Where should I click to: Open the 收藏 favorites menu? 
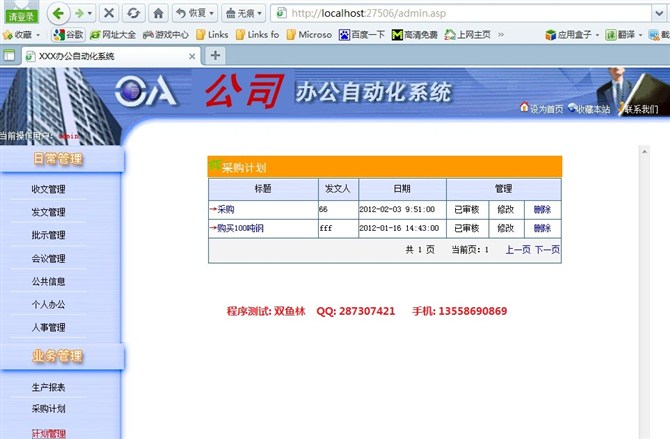coord(21,35)
